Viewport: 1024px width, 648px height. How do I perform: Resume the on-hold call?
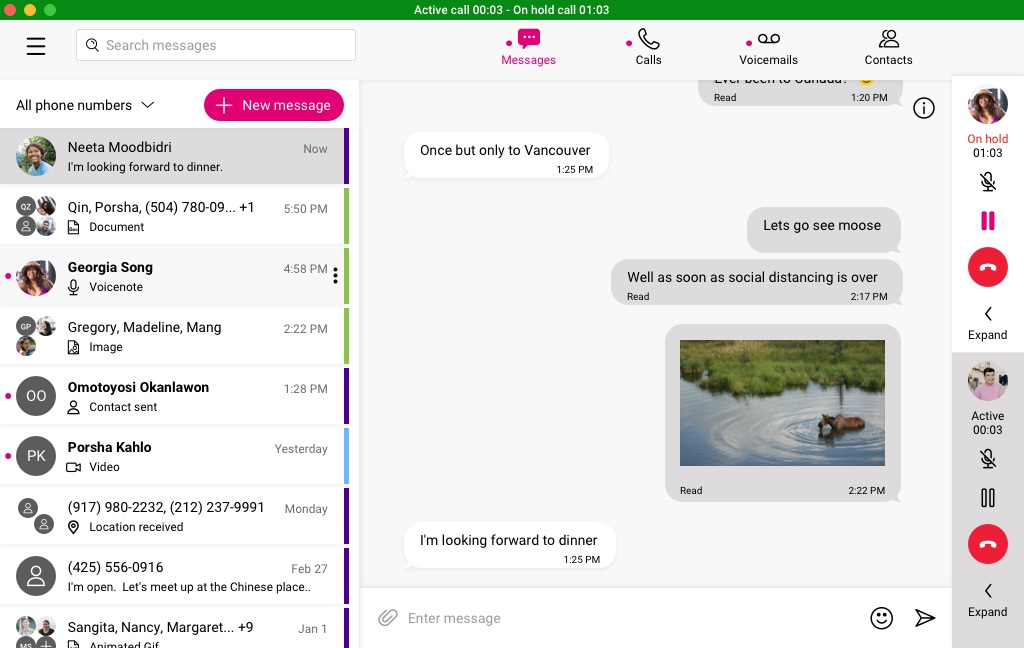987,221
